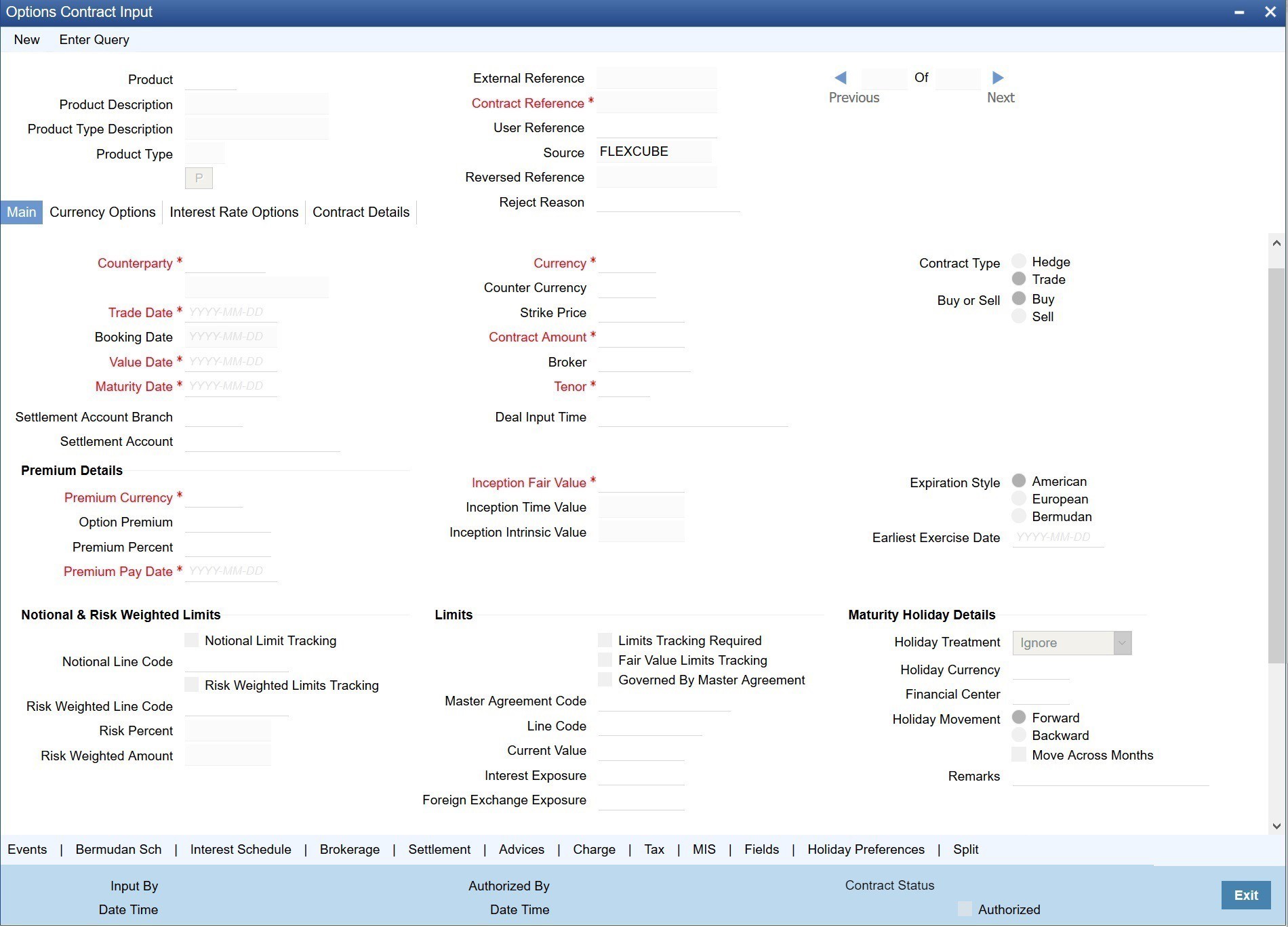The height and width of the screenshot is (927, 1288).
Task: Open the Interest Rate Options tab
Action: 234,212
